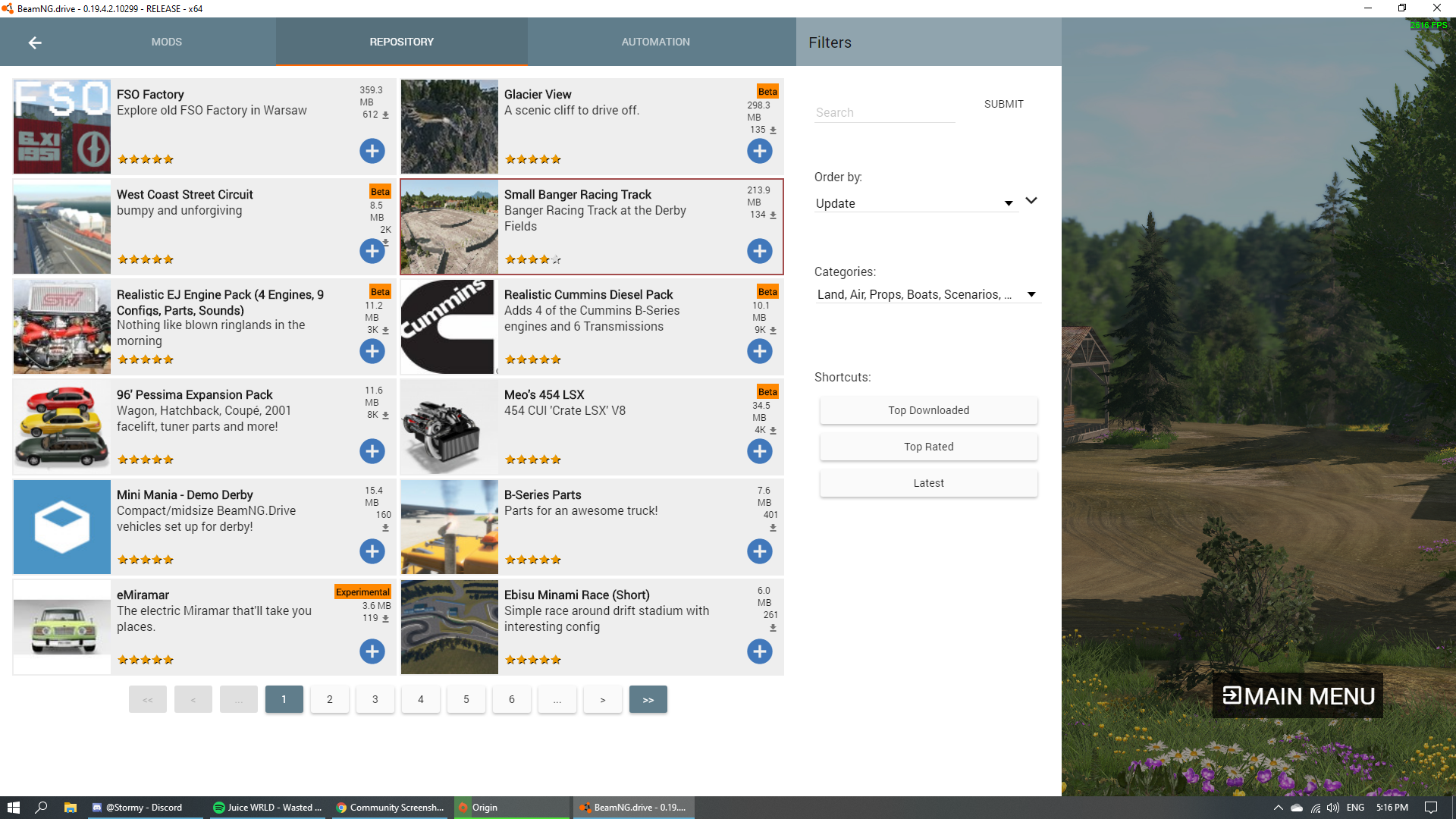This screenshot has height=819, width=1456.
Task: Open volume control in system tray
Action: pyautogui.click(x=1332, y=808)
